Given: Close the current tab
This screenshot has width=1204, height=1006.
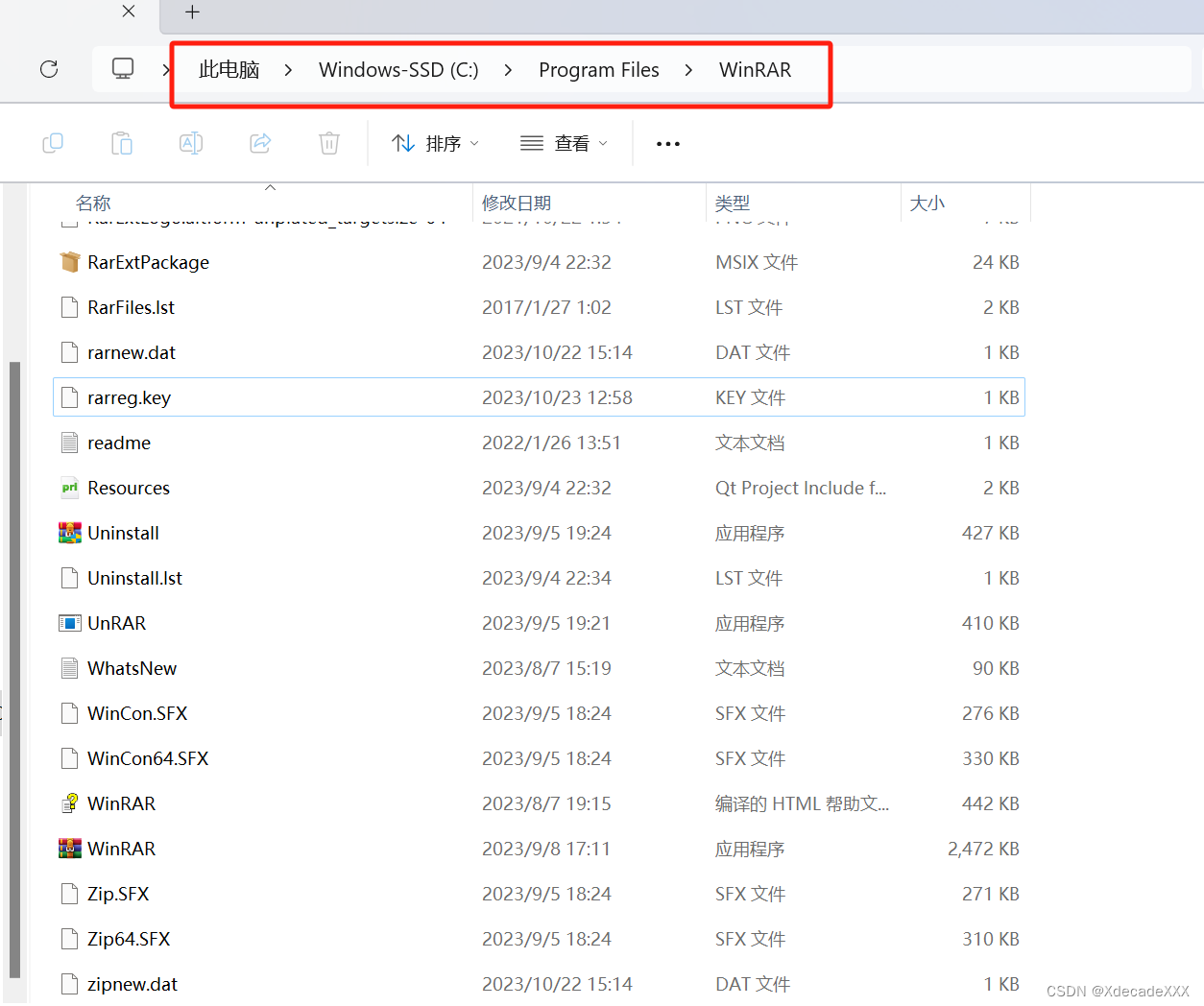Looking at the screenshot, I should click(x=129, y=11).
